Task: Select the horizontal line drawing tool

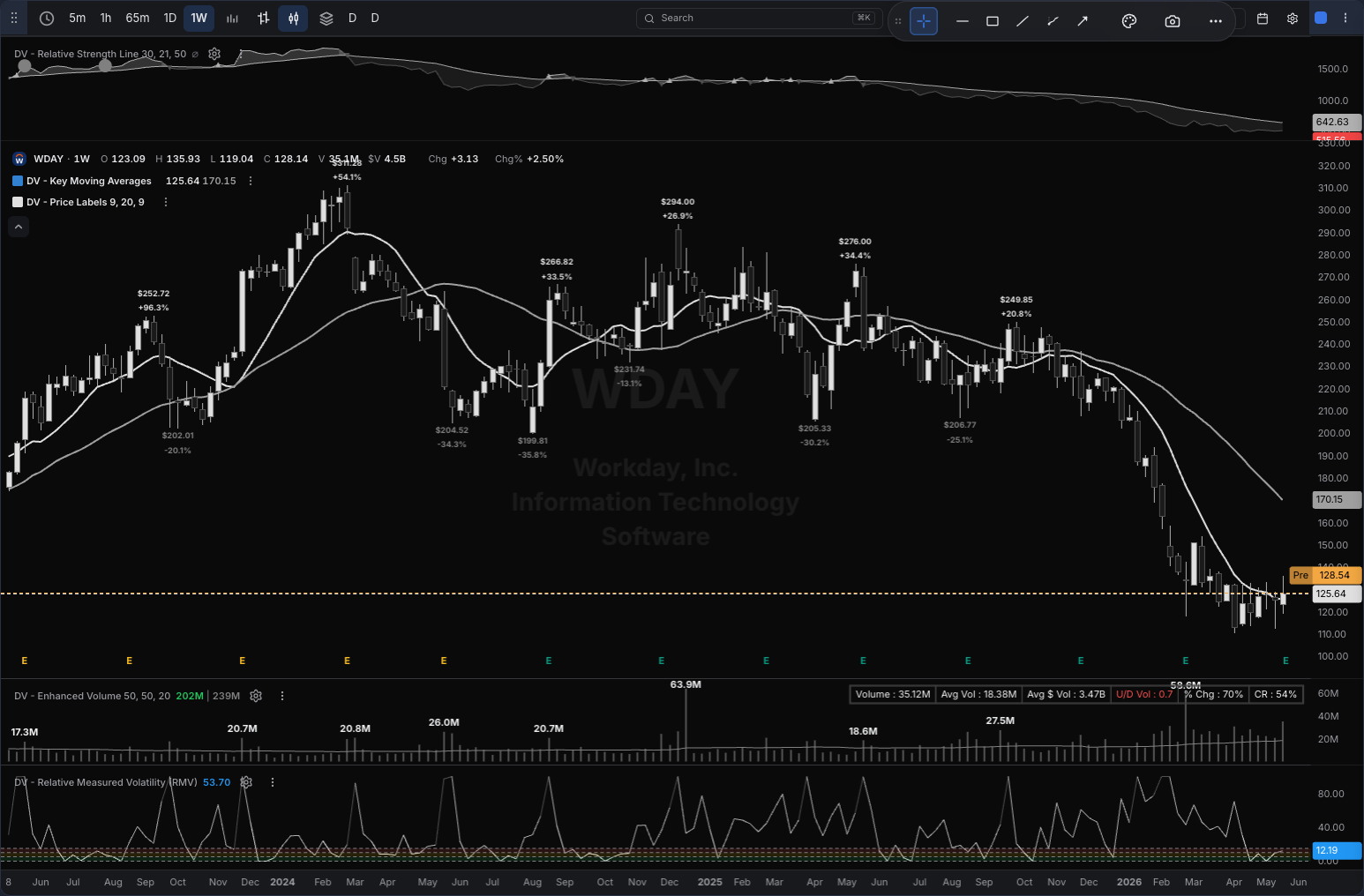Action: pyautogui.click(x=963, y=21)
